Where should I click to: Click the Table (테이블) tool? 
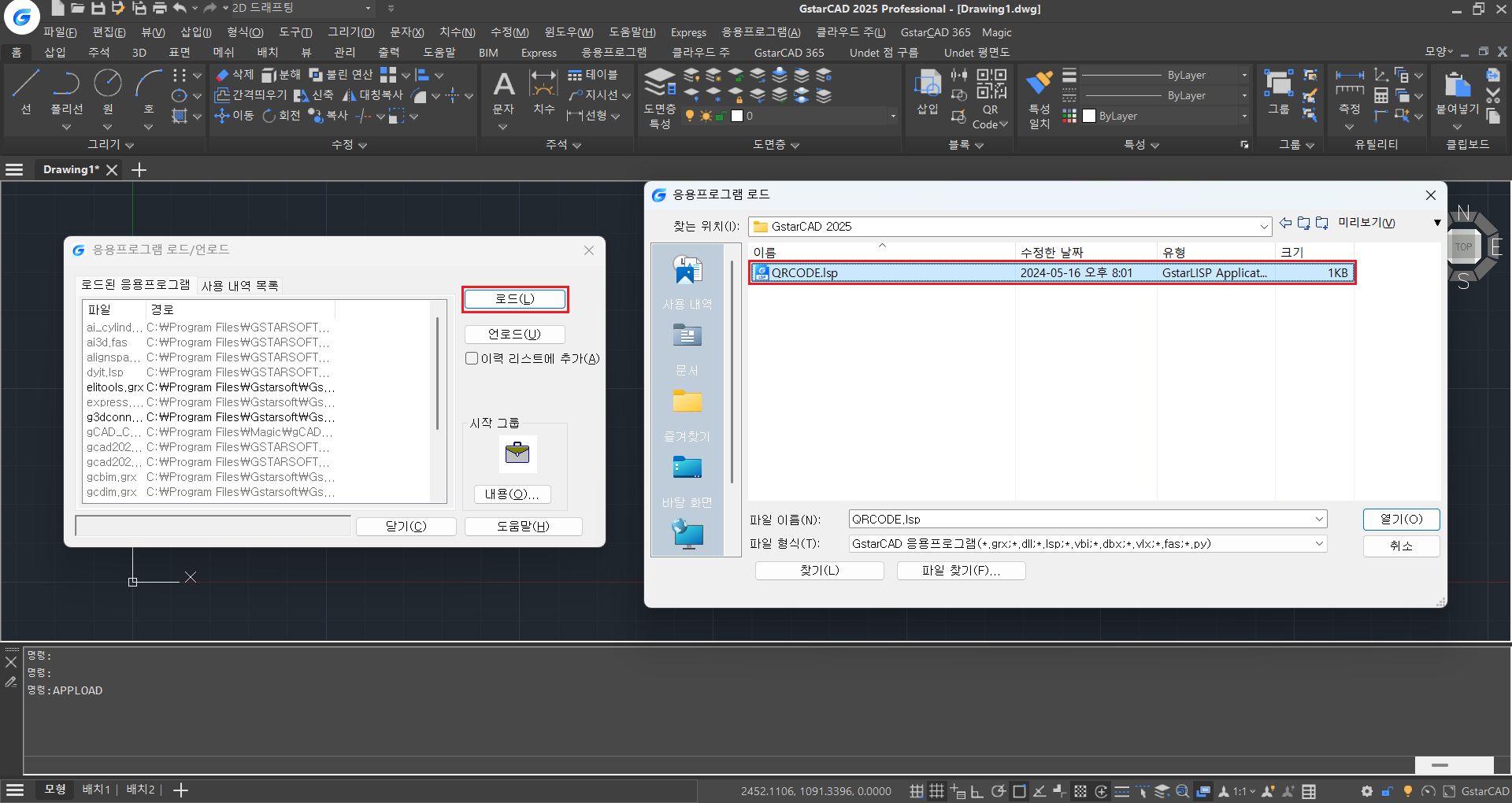pyautogui.click(x=593, y=75)
